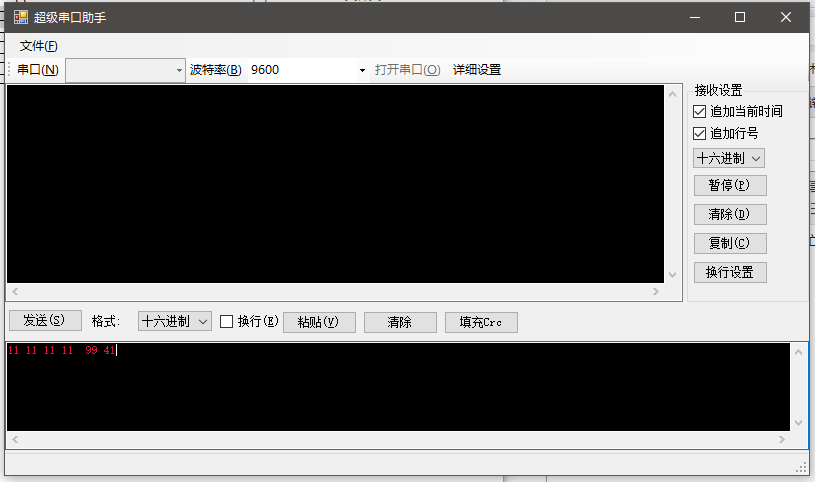Click receive area scroll up arrow
The height and width of the screenshot is (482, 815).
673,94
